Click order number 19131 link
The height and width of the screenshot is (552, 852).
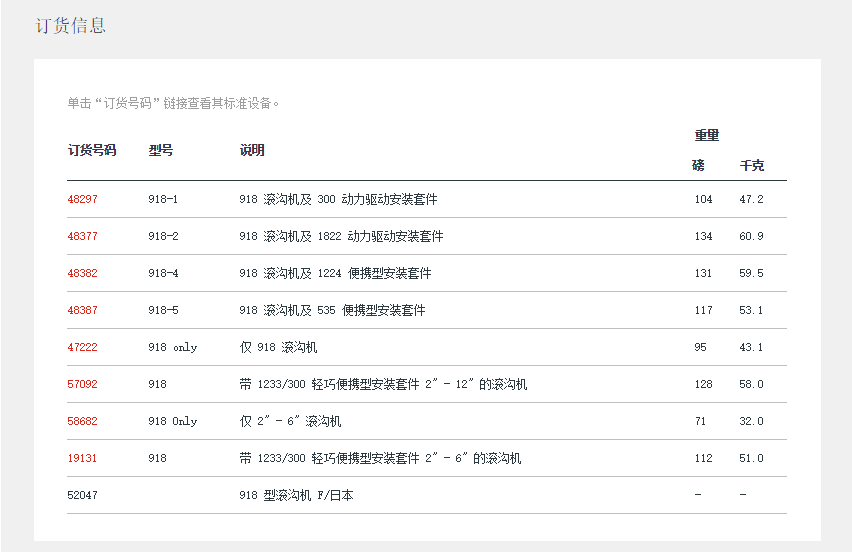(x=82, y=458)
